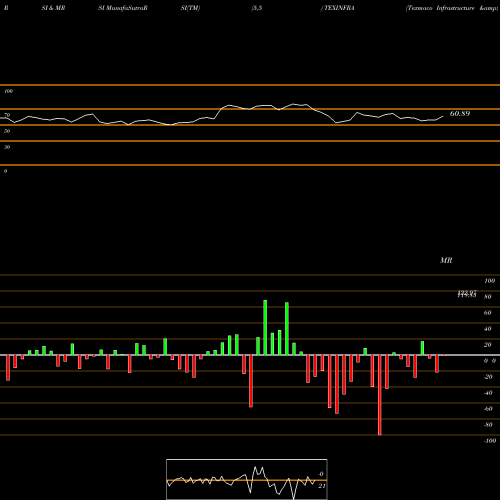Click the MR axis label -20
Viewport: 500px width, 500px height.
pyautogui.click(x=488, y=377)
